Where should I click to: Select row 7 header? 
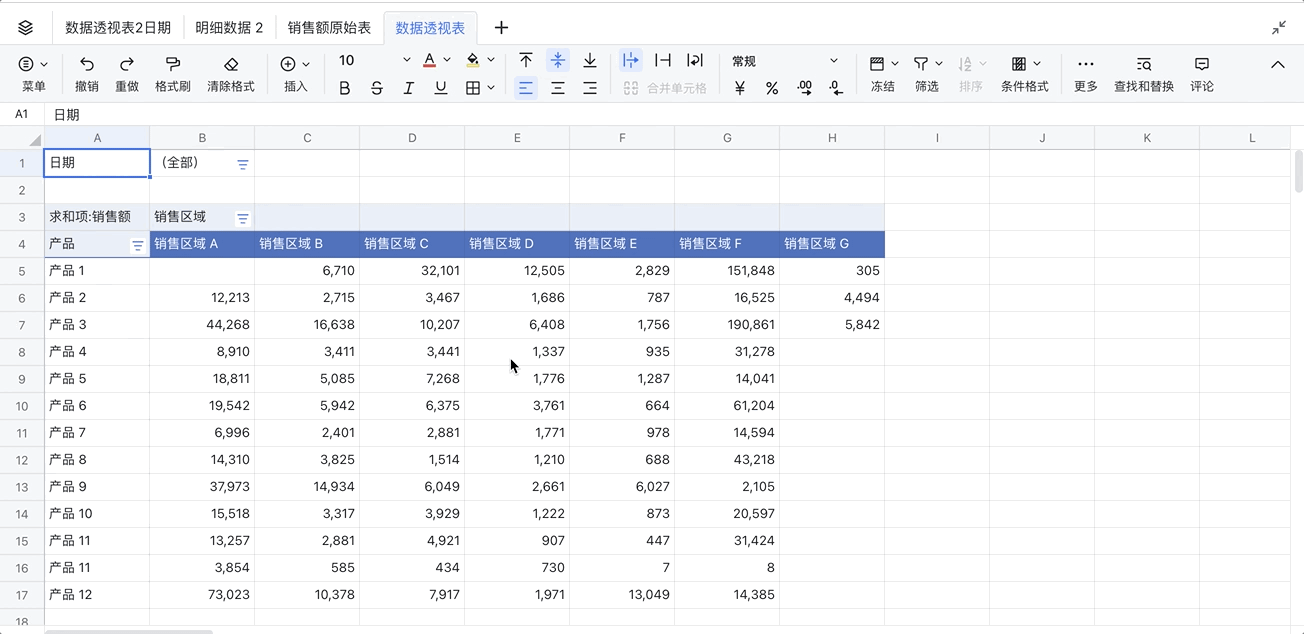22,325
